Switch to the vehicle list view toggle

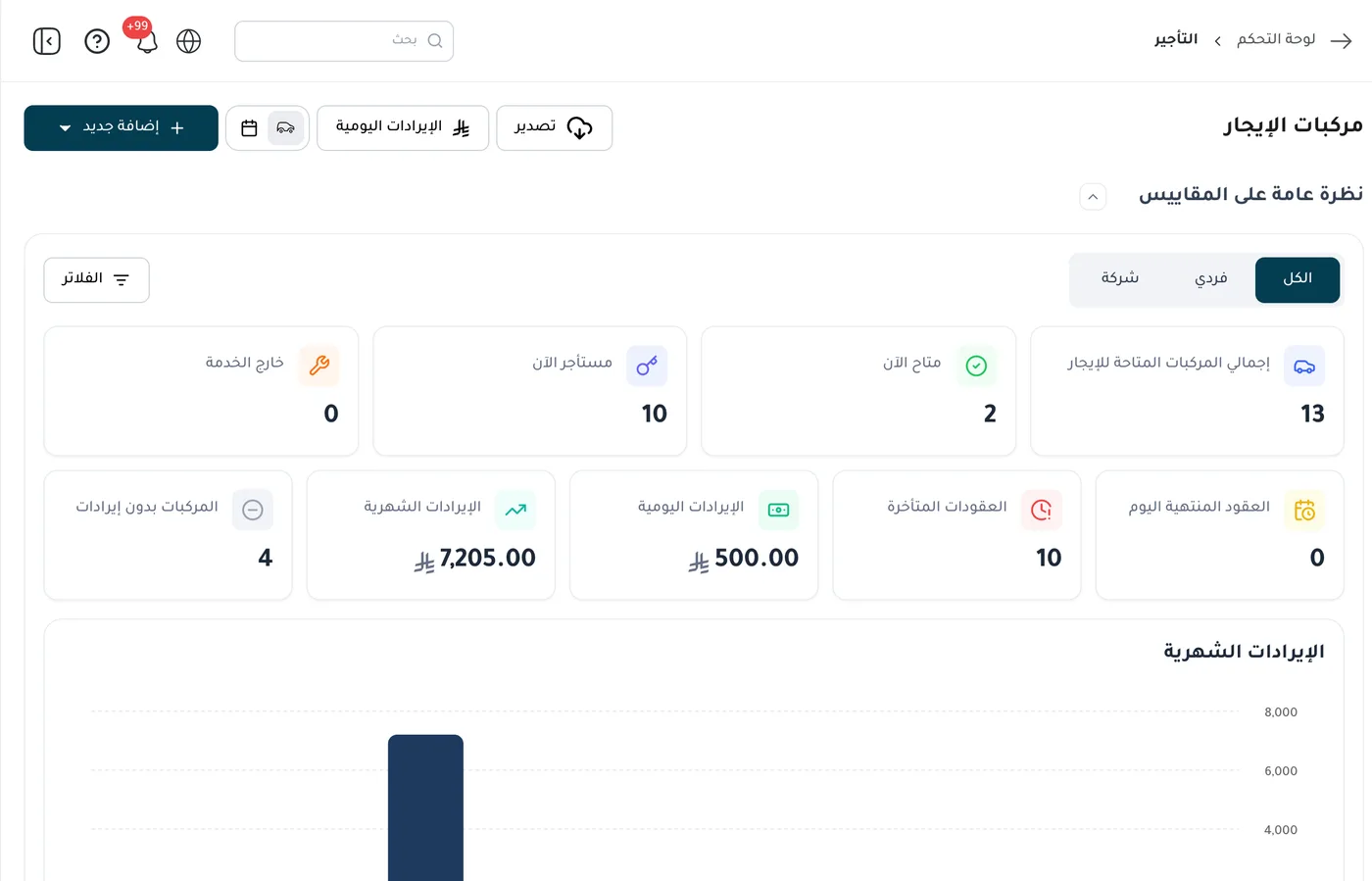[286, 128]
